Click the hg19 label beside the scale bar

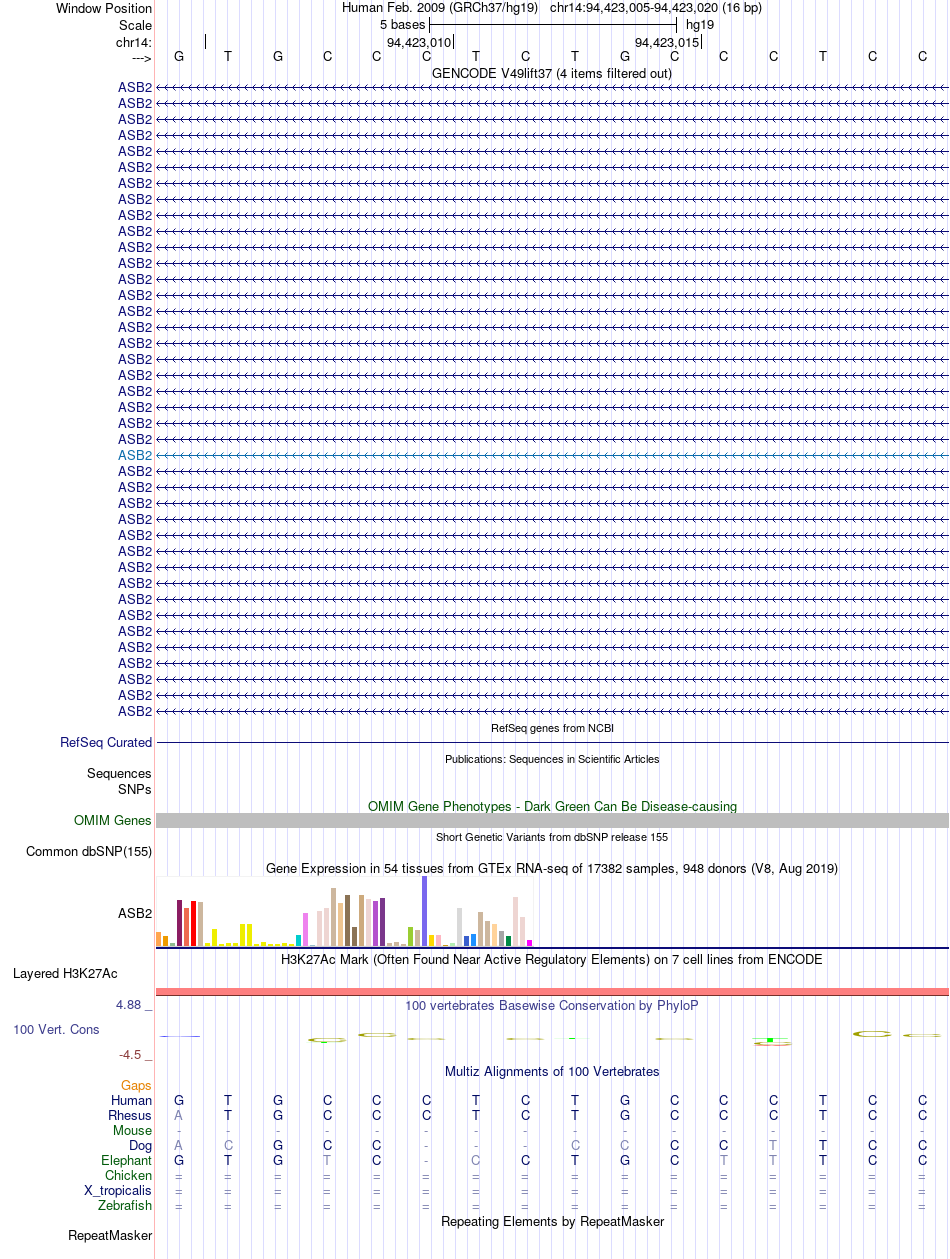[700, 24]
